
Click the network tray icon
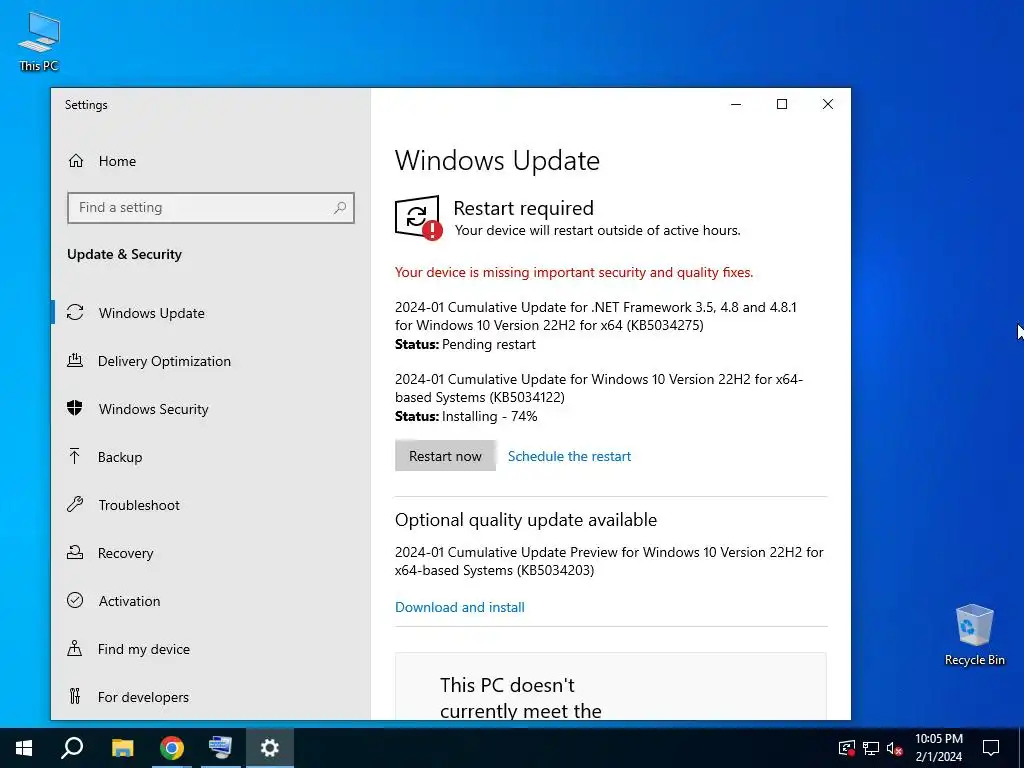871,748
